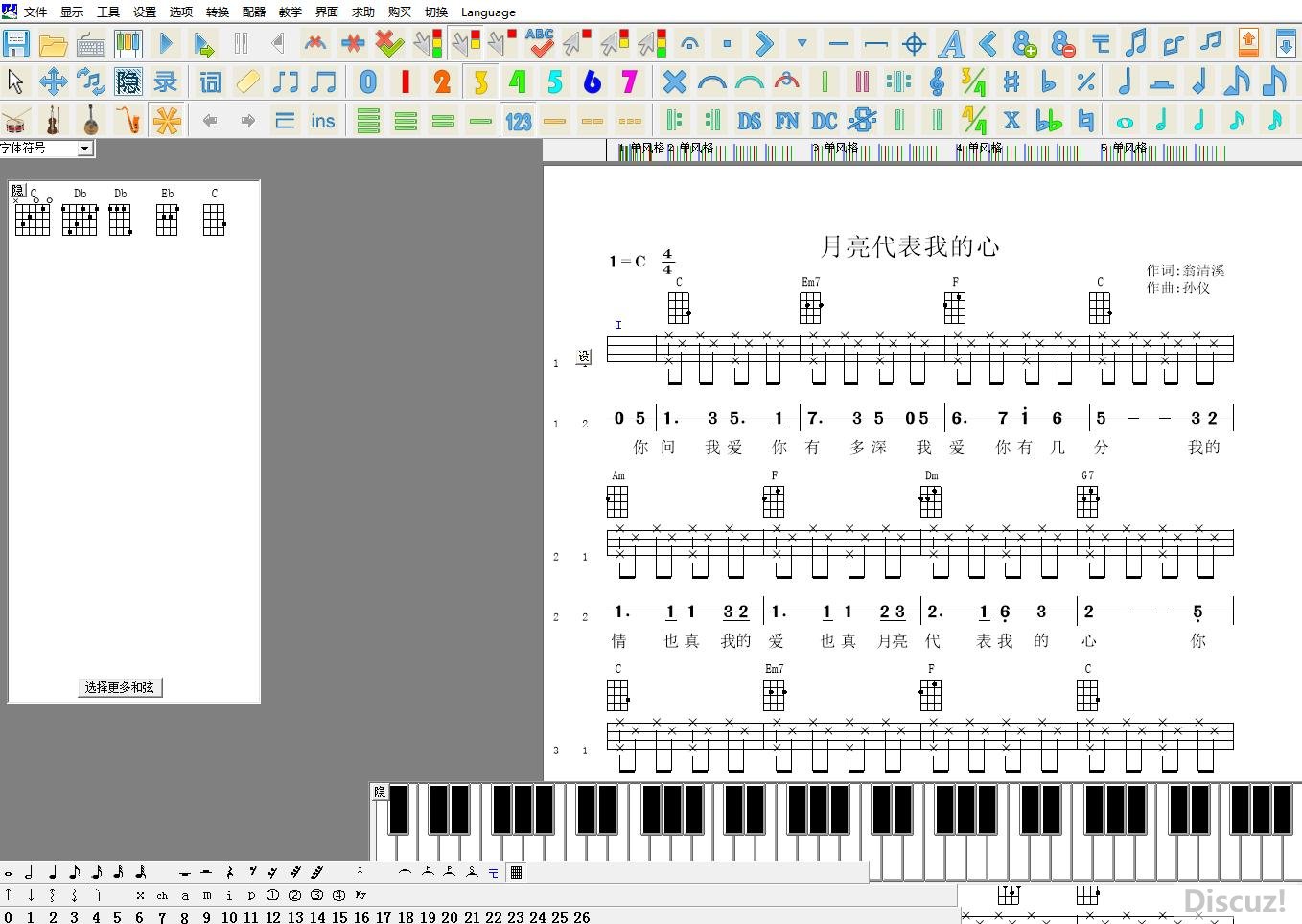Image resolution: width=1302 pixels, height=924 pixels.
Task: Toggle the 隐 hide button in toolbar
Action: [x=128, y=81]
